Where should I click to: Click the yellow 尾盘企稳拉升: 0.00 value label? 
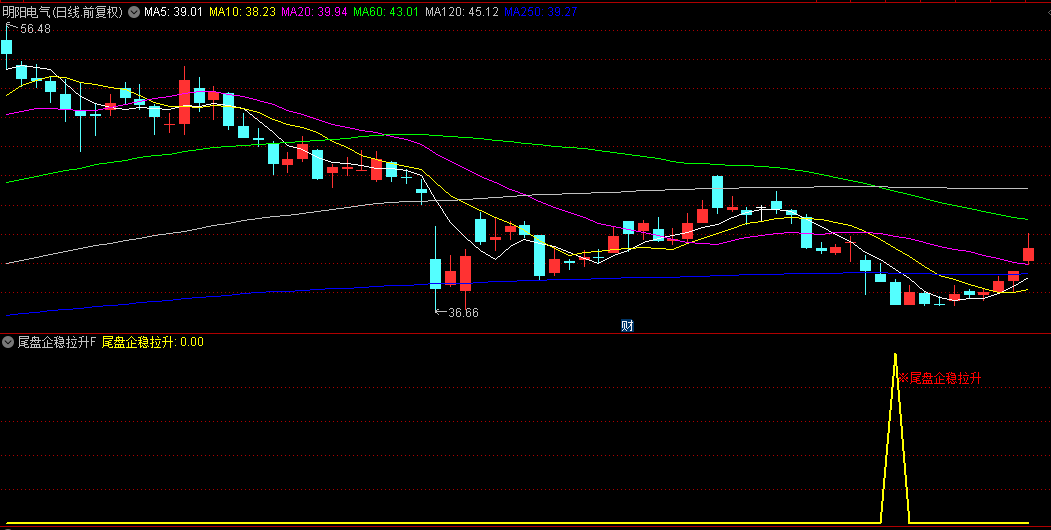click(153, 342)
